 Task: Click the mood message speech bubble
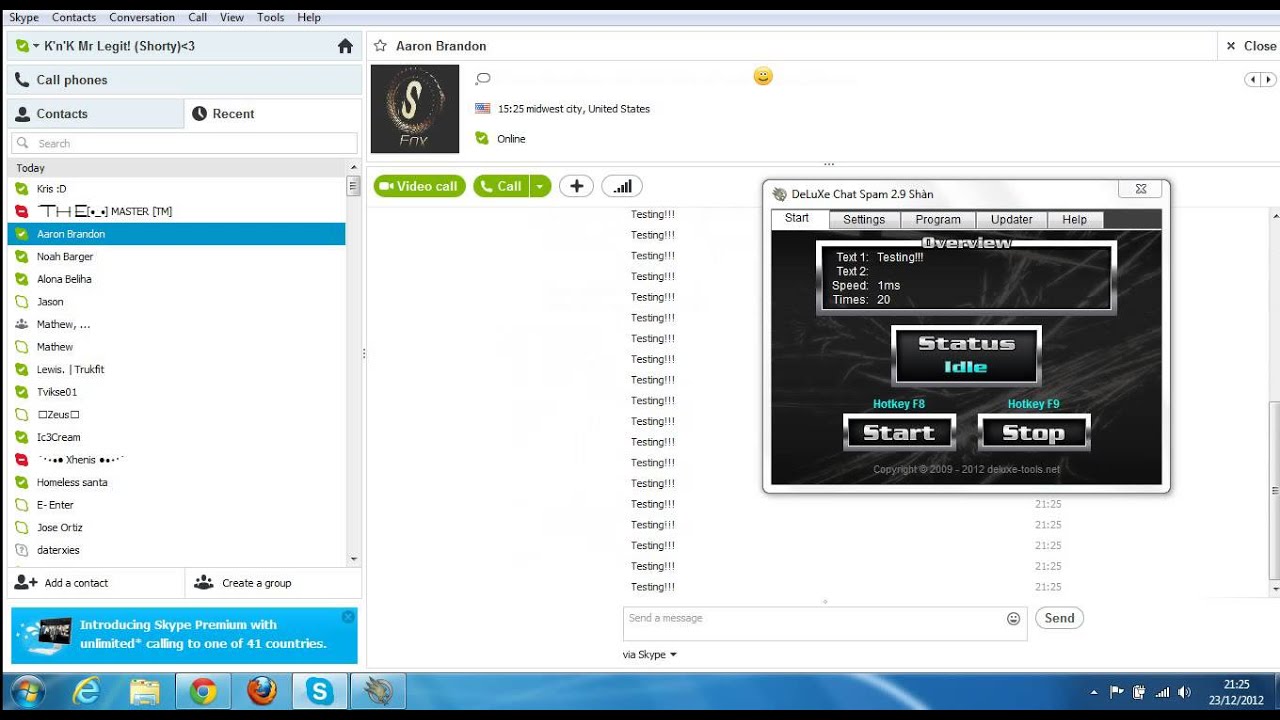pyautogui.click(x=483, y=79)
